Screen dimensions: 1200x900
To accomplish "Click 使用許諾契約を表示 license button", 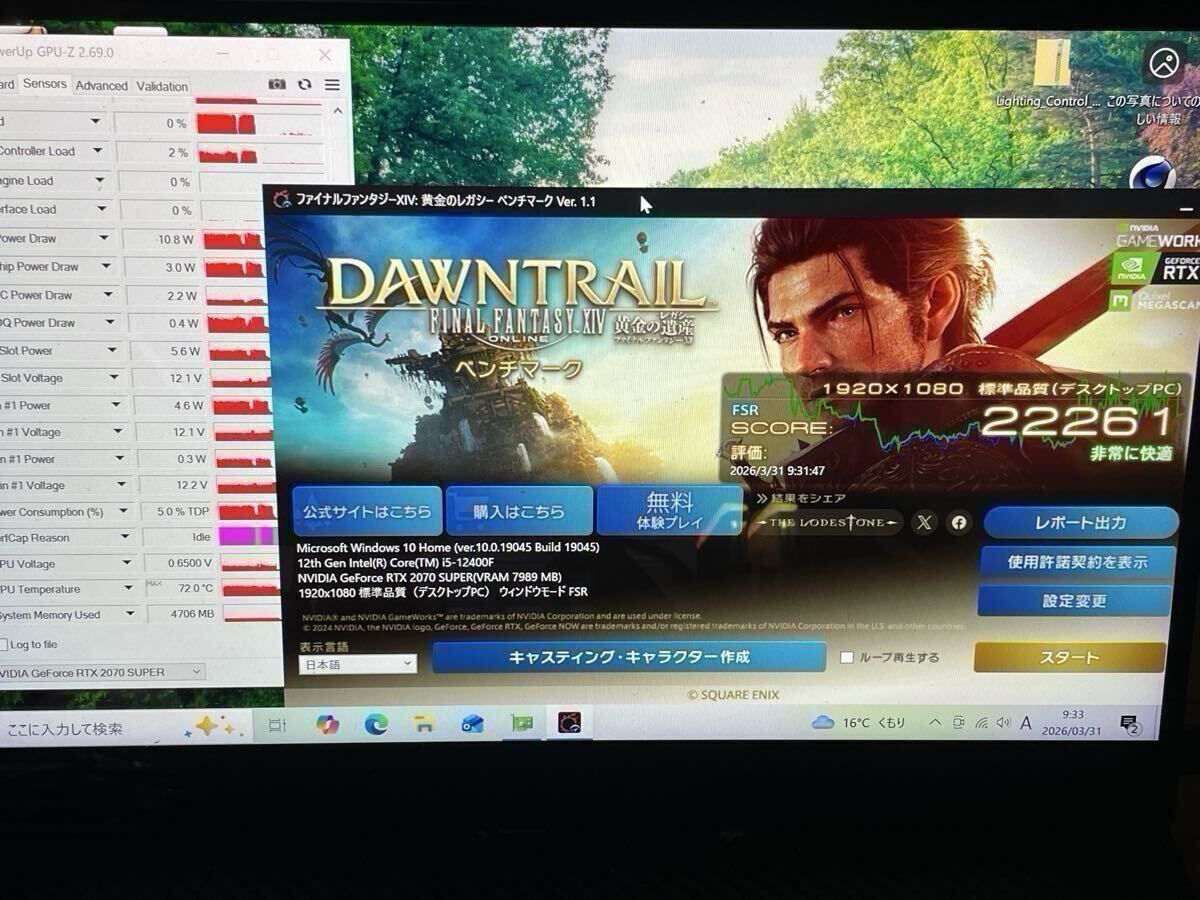I will (x=1076, y=562).
